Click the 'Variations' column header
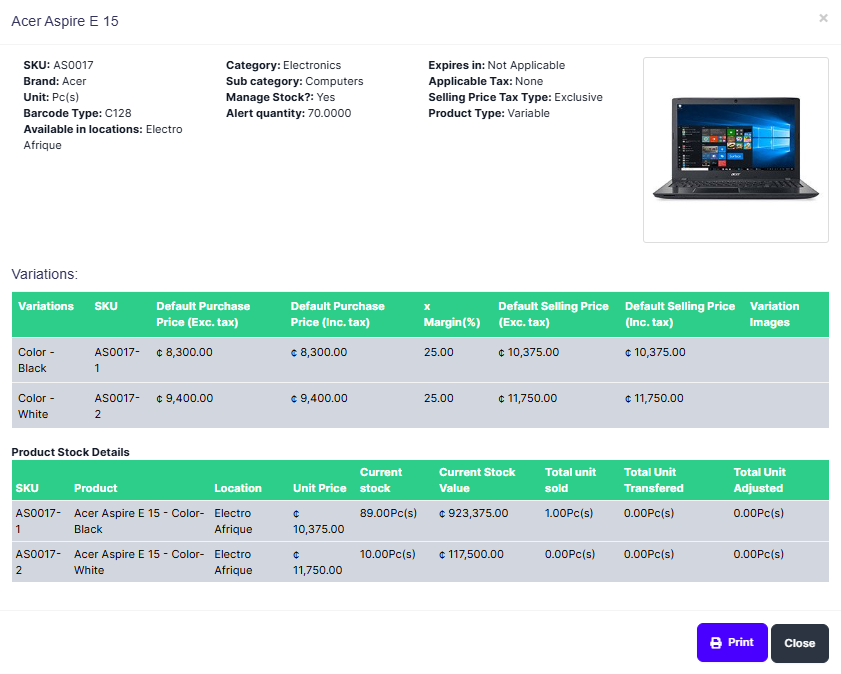The height and width of the screenshot is (674, 841). (x=46, y=306)
